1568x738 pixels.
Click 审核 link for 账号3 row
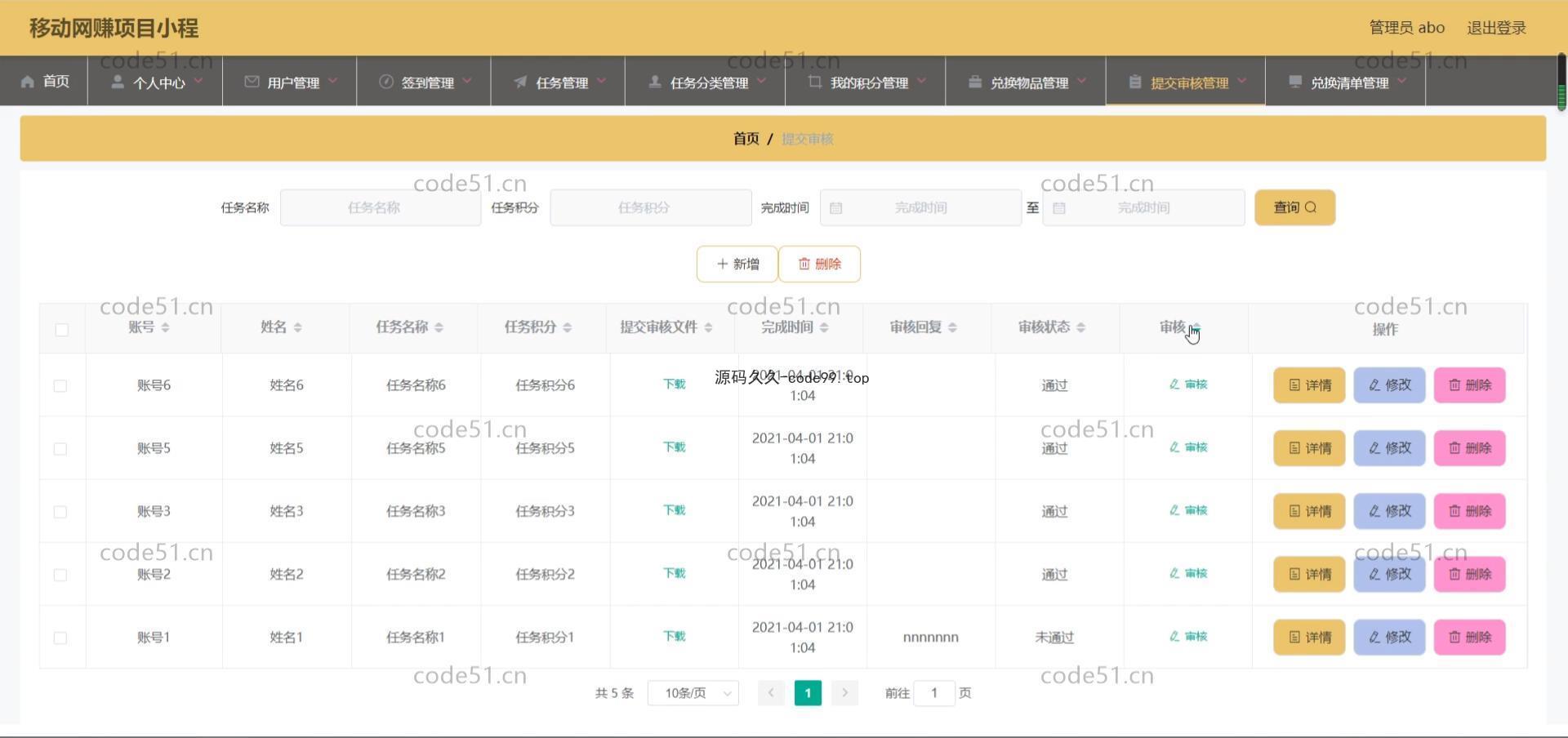(1188, 510)
